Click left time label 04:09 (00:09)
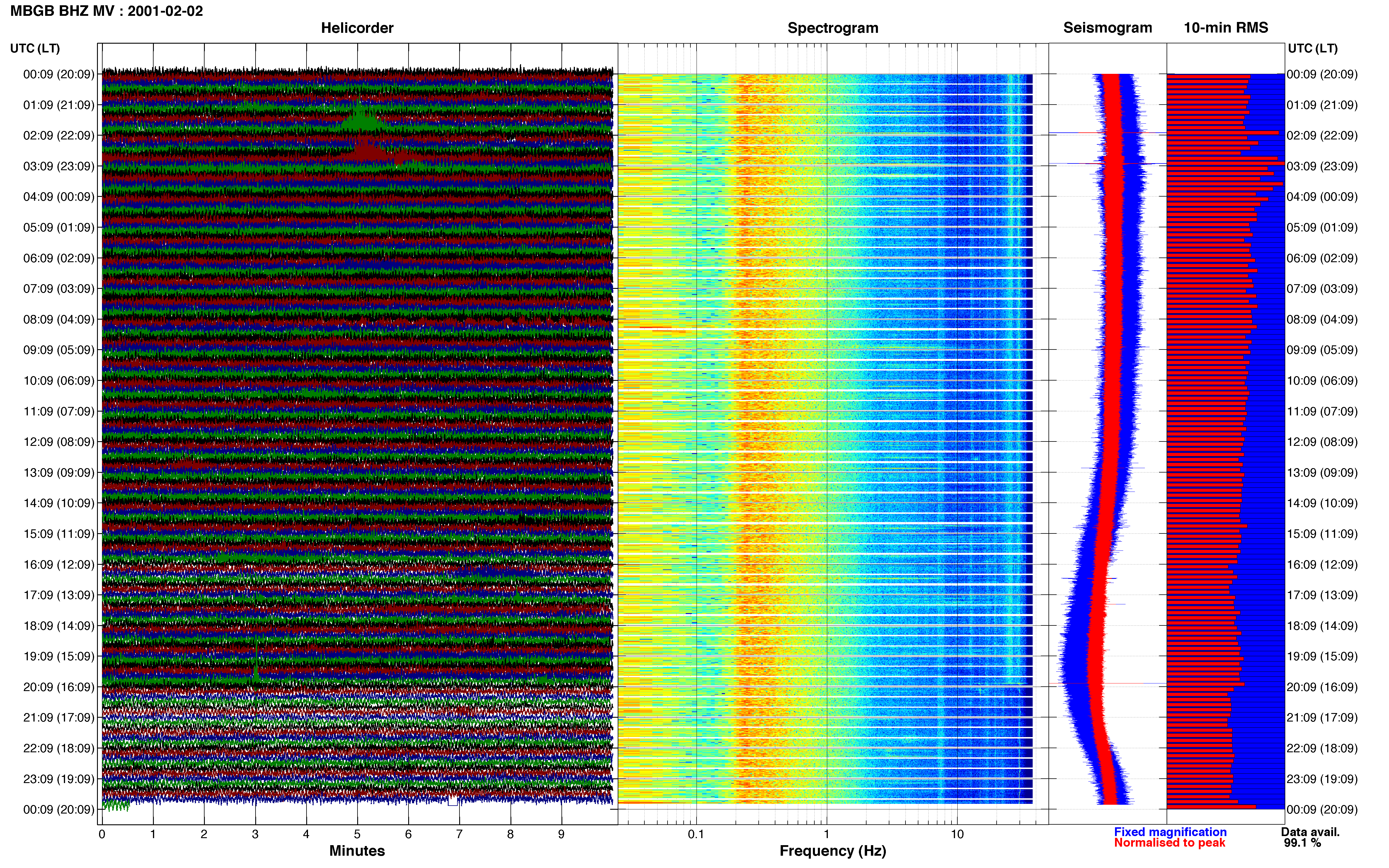The width and height of the screenshot is (1389, 868). pos(59,197)
